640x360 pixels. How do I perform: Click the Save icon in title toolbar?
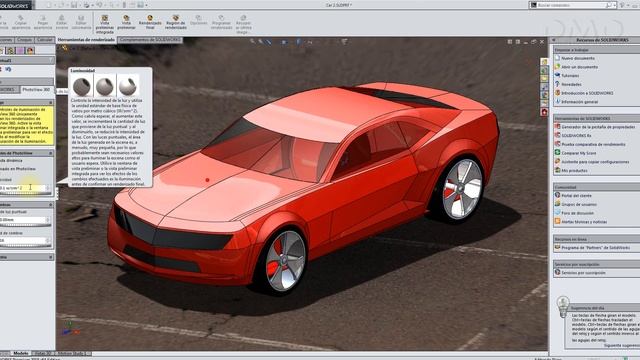(x=74, y=5)
